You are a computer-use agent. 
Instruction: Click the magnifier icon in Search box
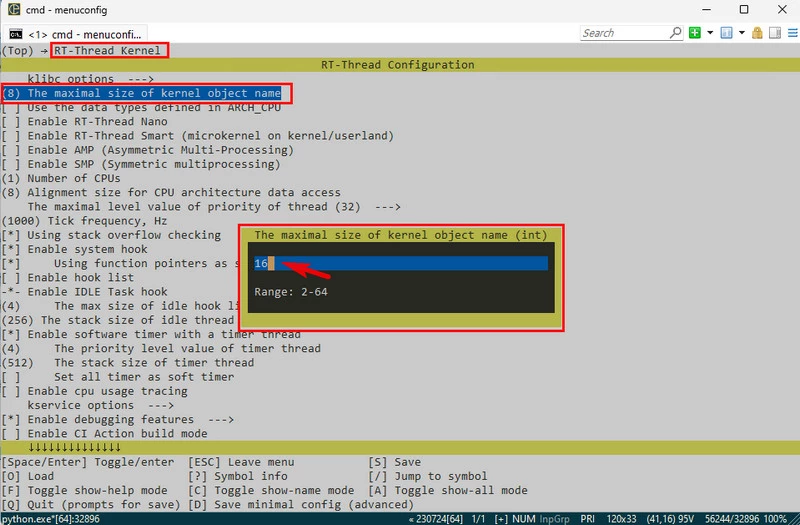[x=675, y=33]
